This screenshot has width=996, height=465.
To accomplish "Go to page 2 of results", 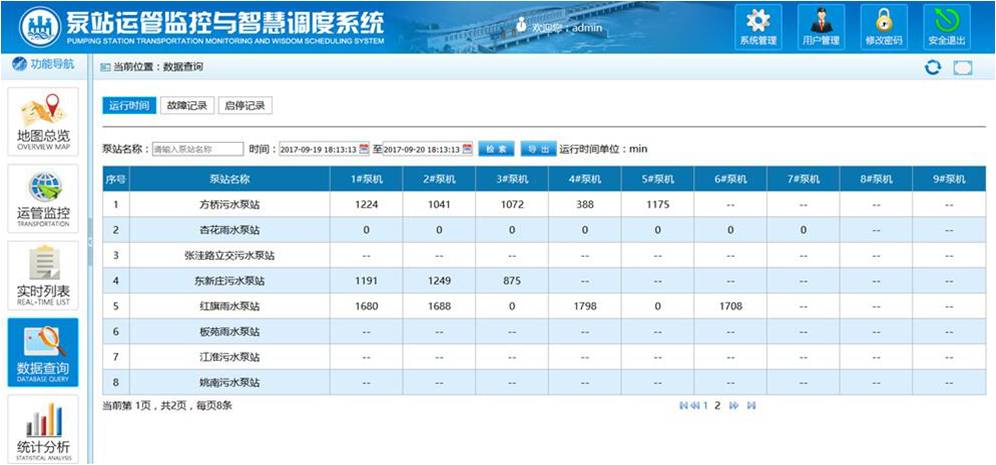I will [x=717, y=406].
